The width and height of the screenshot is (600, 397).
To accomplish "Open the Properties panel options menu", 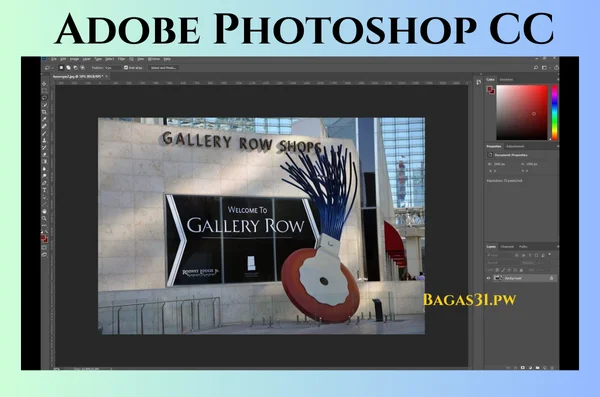I will pyautogui.click(x=558, y=146).
